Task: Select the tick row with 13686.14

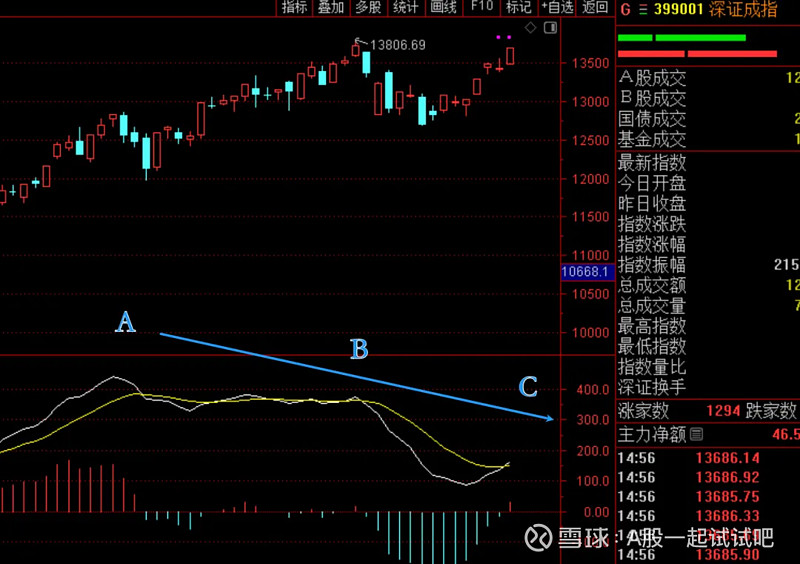Action: point(708,458)
